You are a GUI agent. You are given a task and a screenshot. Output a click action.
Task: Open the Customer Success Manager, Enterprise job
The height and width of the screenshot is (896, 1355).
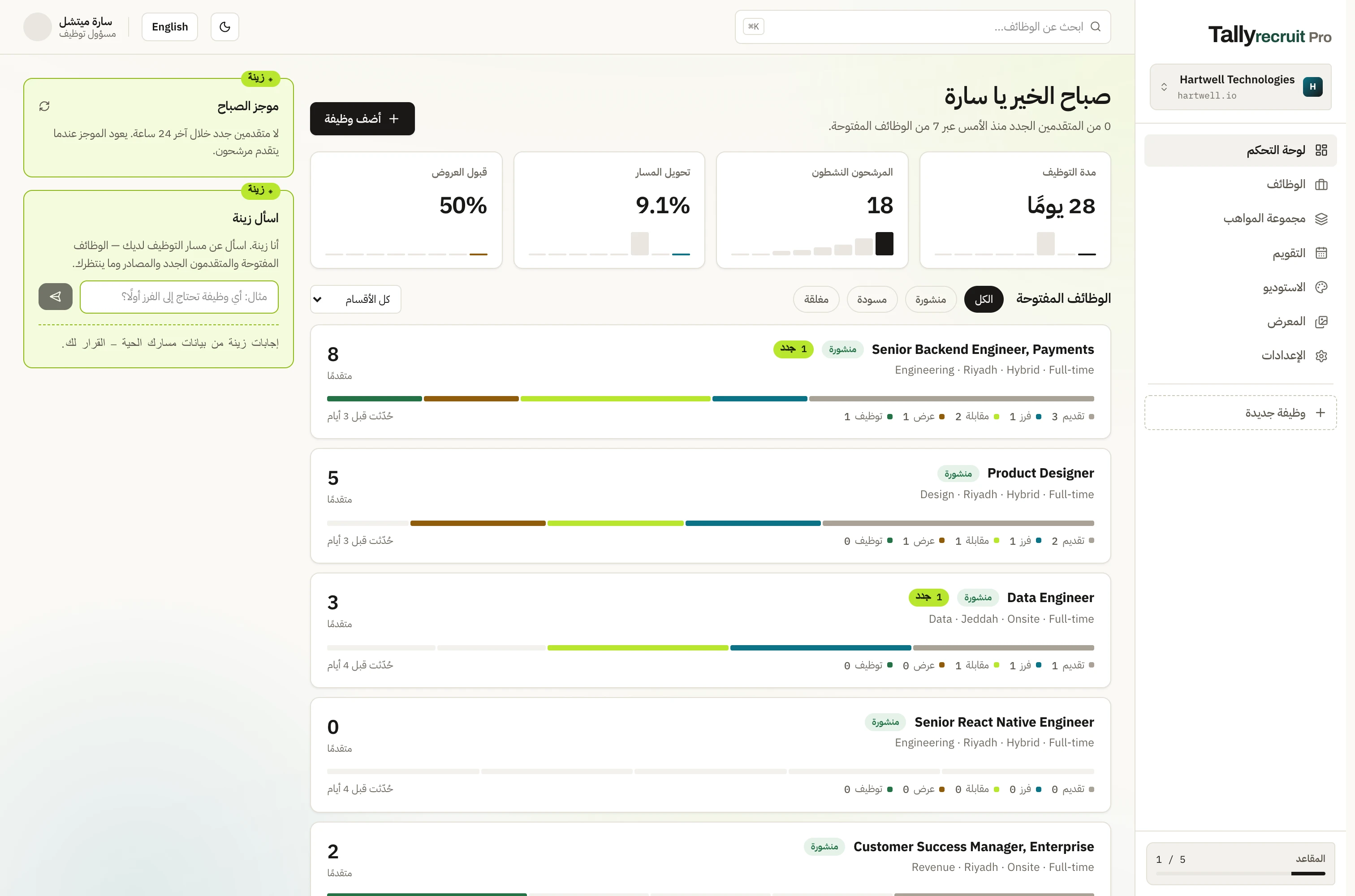[710, 859]
